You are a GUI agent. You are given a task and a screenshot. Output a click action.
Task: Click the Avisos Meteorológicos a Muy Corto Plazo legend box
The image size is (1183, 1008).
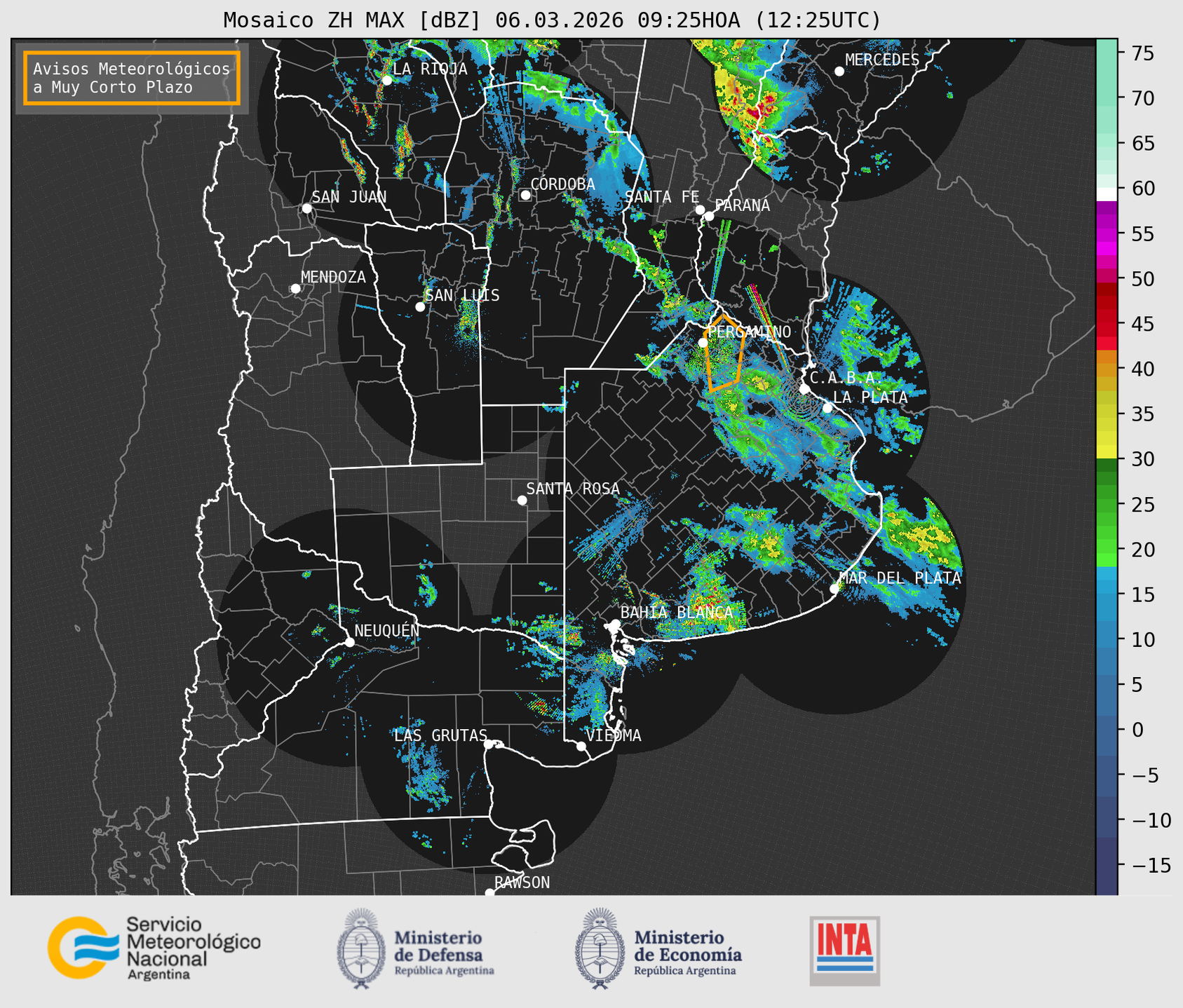[132, 78]
